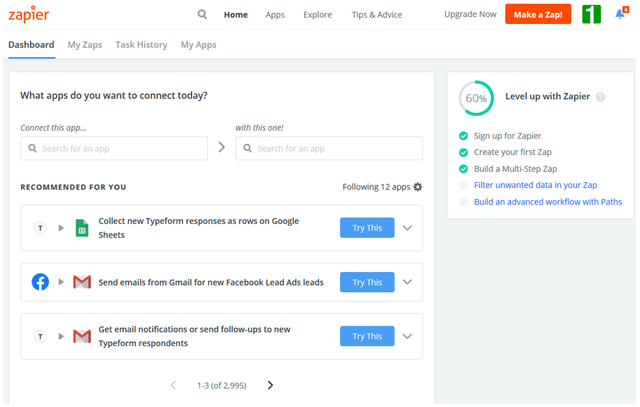Click the green check for Build a Multi-Step Zap
The image size is (640, 407).
coord(463,169)
